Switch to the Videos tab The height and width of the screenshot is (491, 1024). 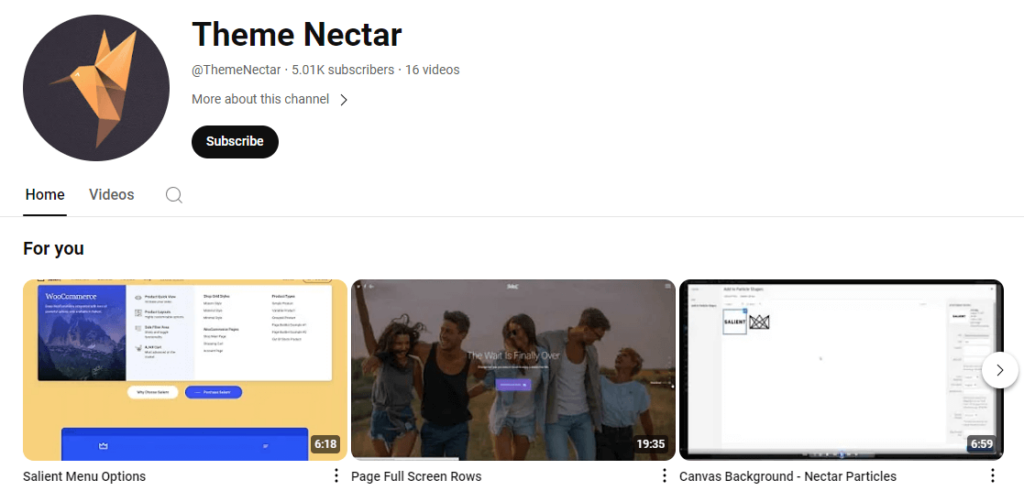112,195
